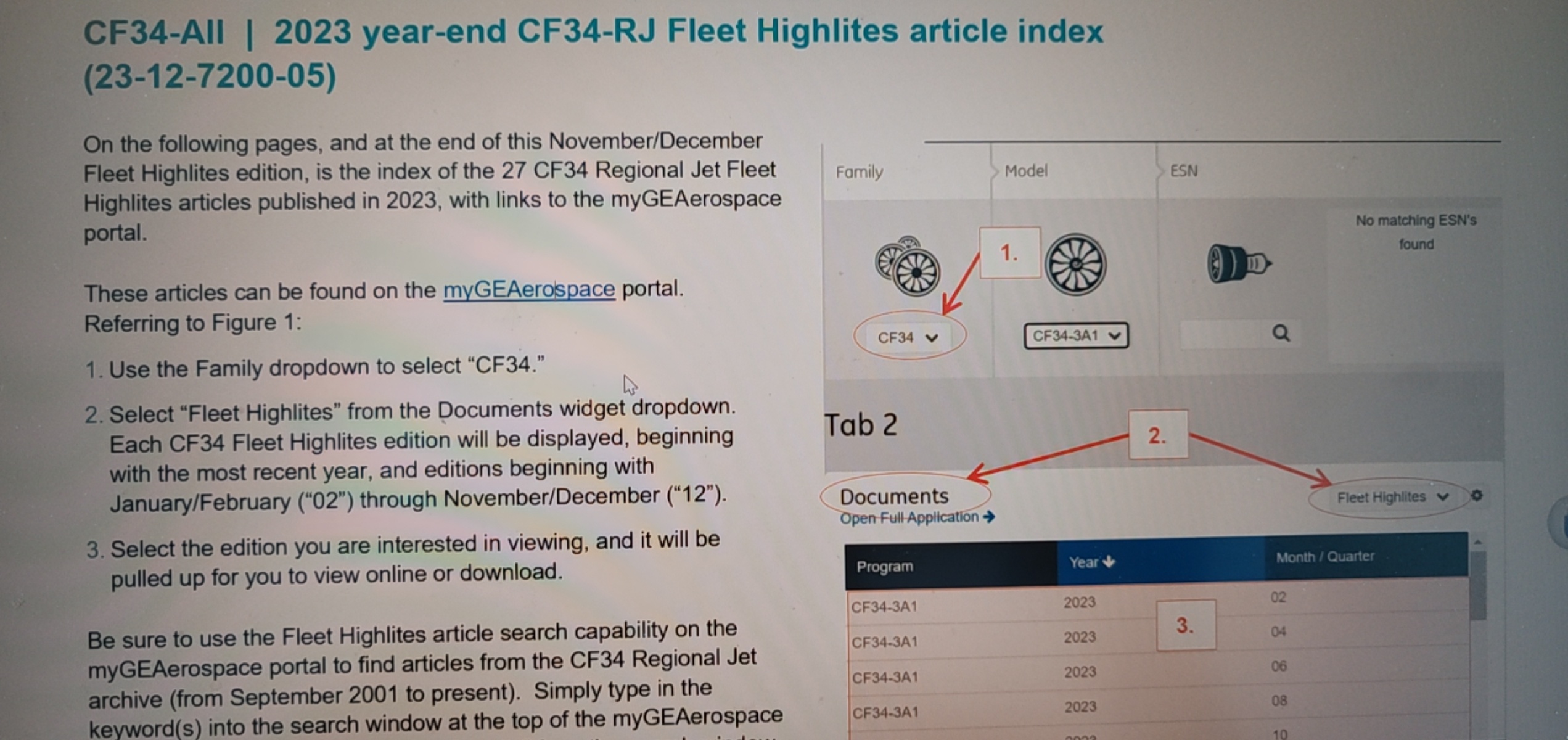Click month value '06' in table
The image size is (1568, 740).
(1279, 666)
